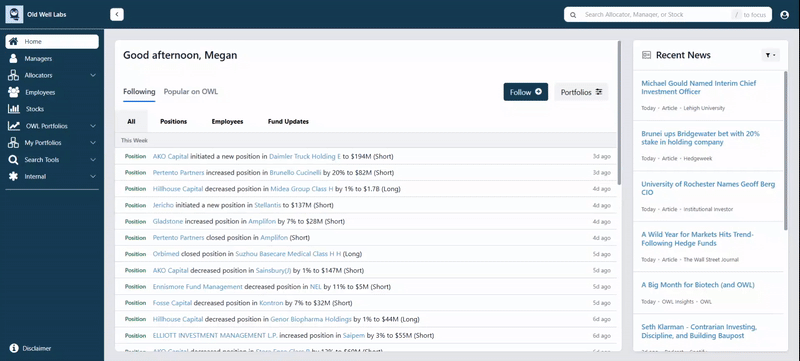Click the Internal asterisk icon

(x=14, y=176)
